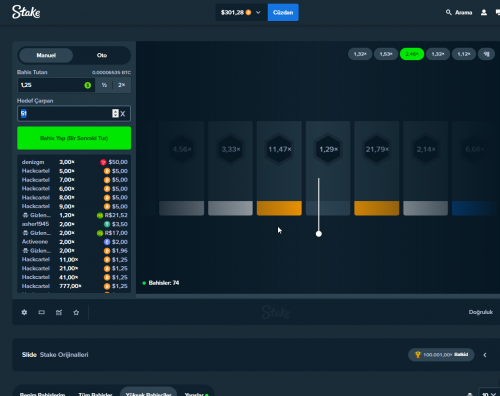Click the green 2,46× result pill
This screenshot has width=500, height=396.
(412, 54)
